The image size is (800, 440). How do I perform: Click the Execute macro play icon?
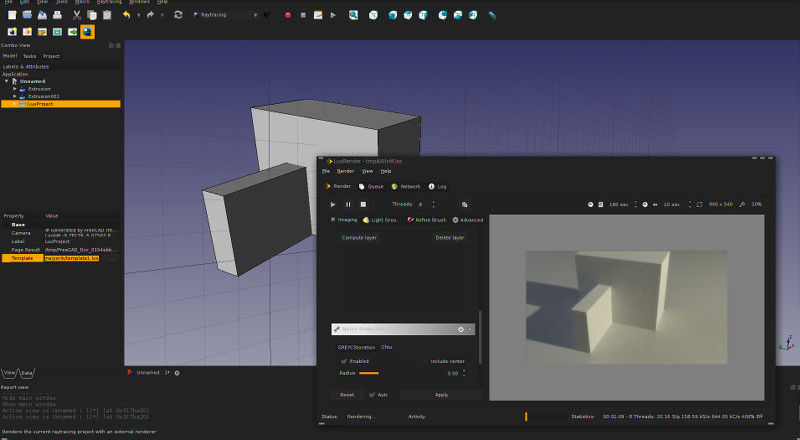pyautogui.click(x=333, y=15)
